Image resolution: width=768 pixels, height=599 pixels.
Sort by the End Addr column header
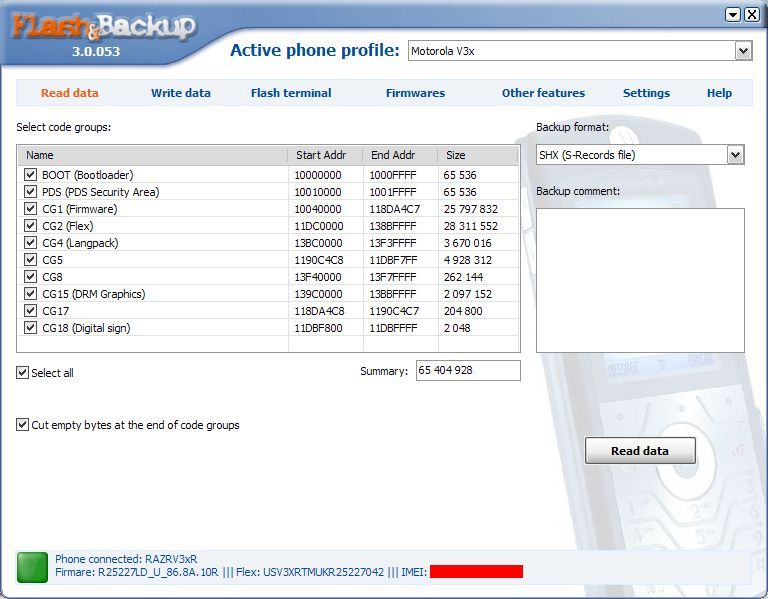pos(400,155)
